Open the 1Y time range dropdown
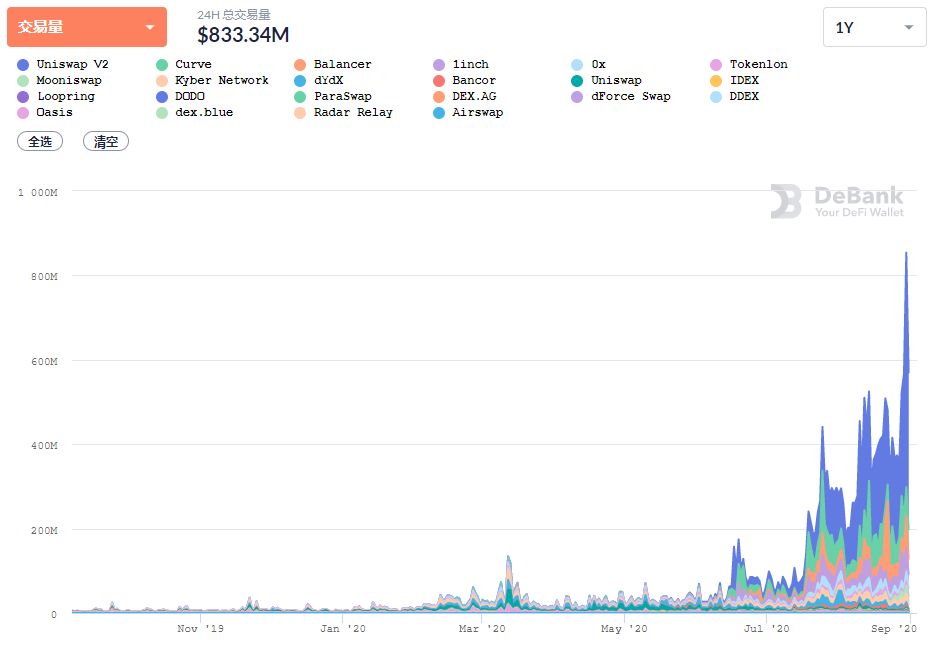The height and width of the screenshot is (647, 935). tap(874, 27)
